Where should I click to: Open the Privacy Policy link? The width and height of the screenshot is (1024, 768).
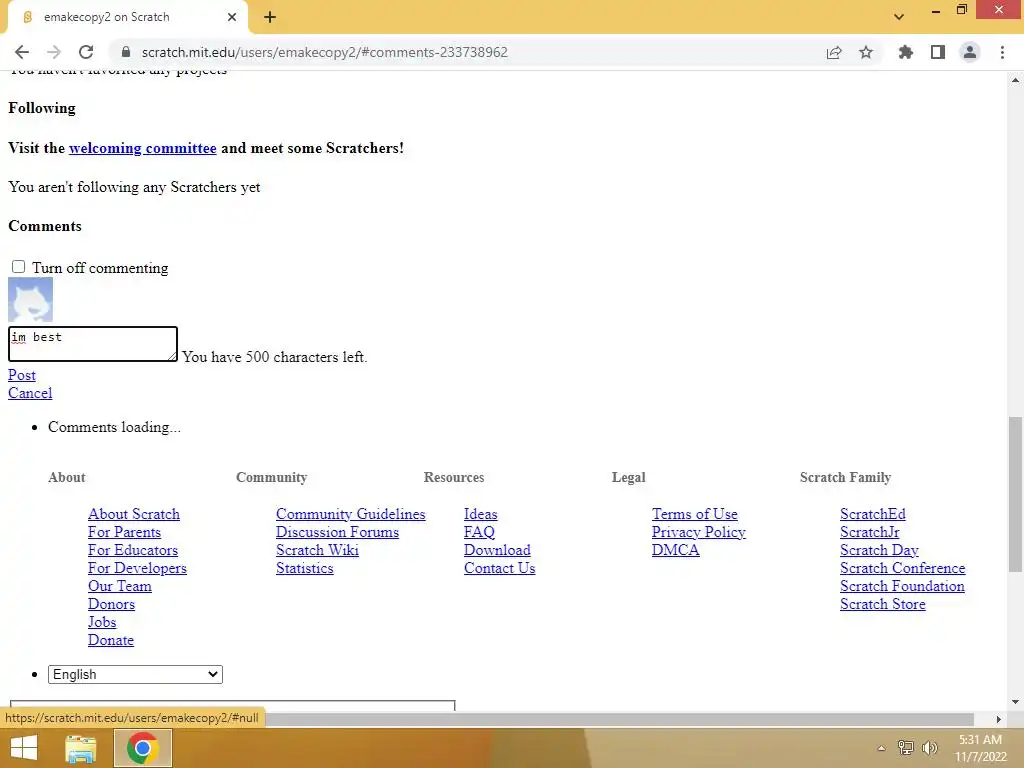[x=698, y=532]
